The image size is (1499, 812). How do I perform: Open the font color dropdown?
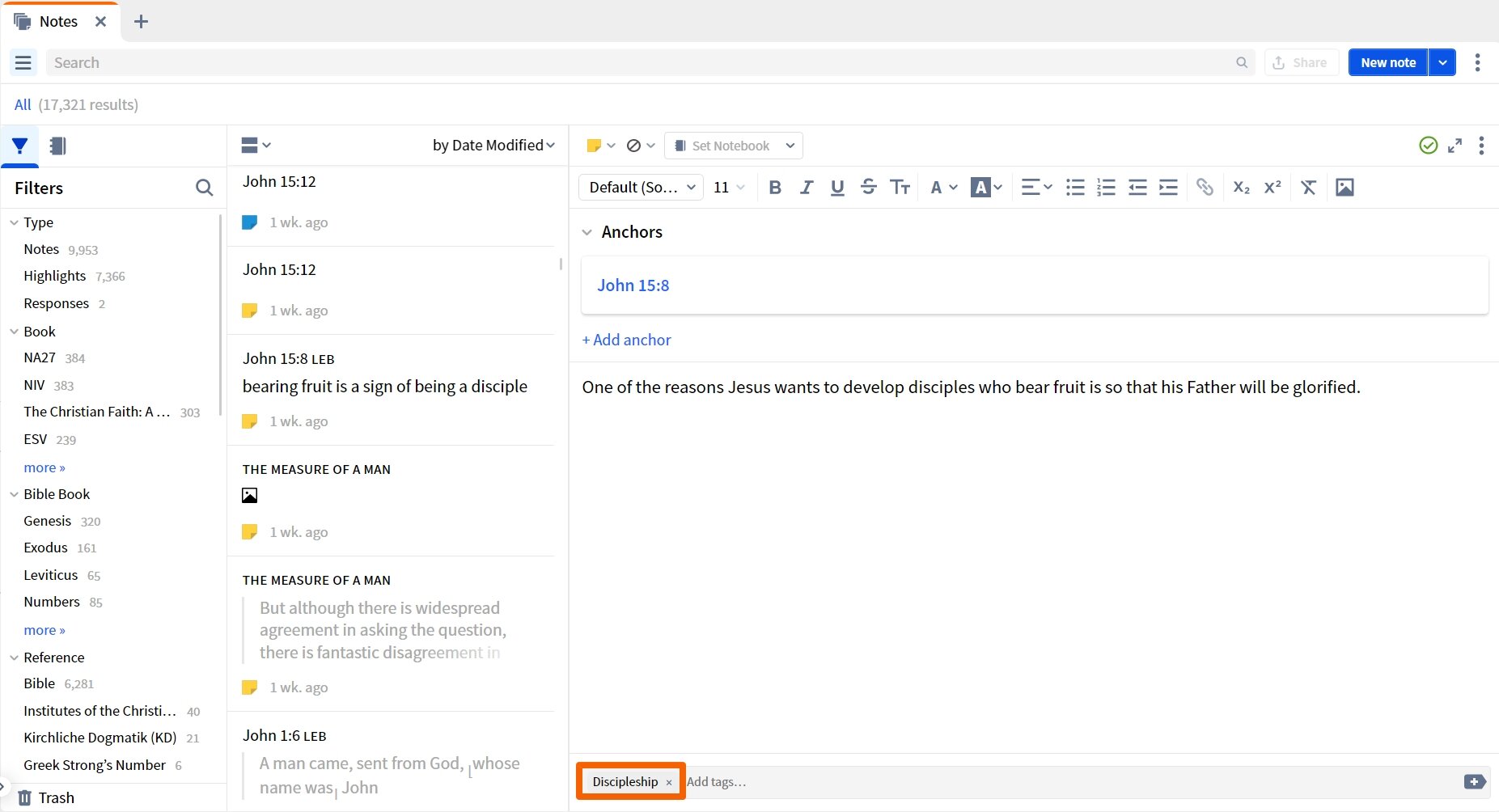pos(943,187)
